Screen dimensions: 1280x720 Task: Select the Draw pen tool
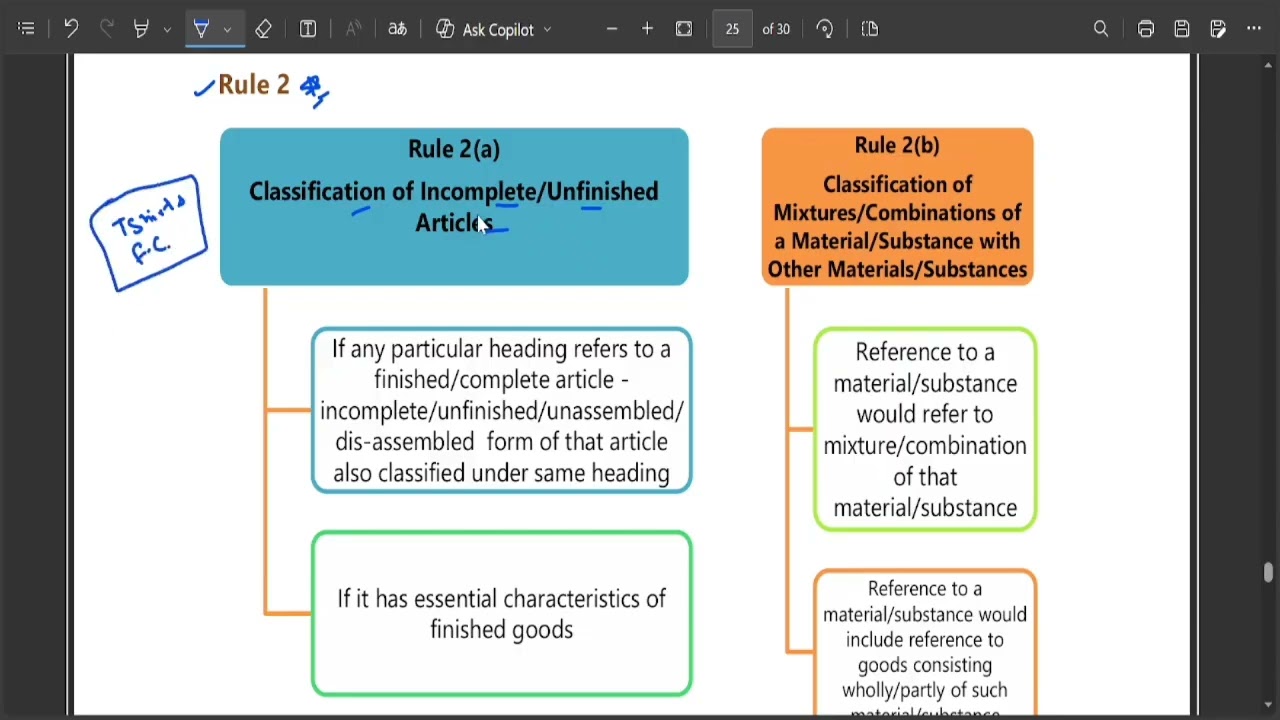[142, 29]
